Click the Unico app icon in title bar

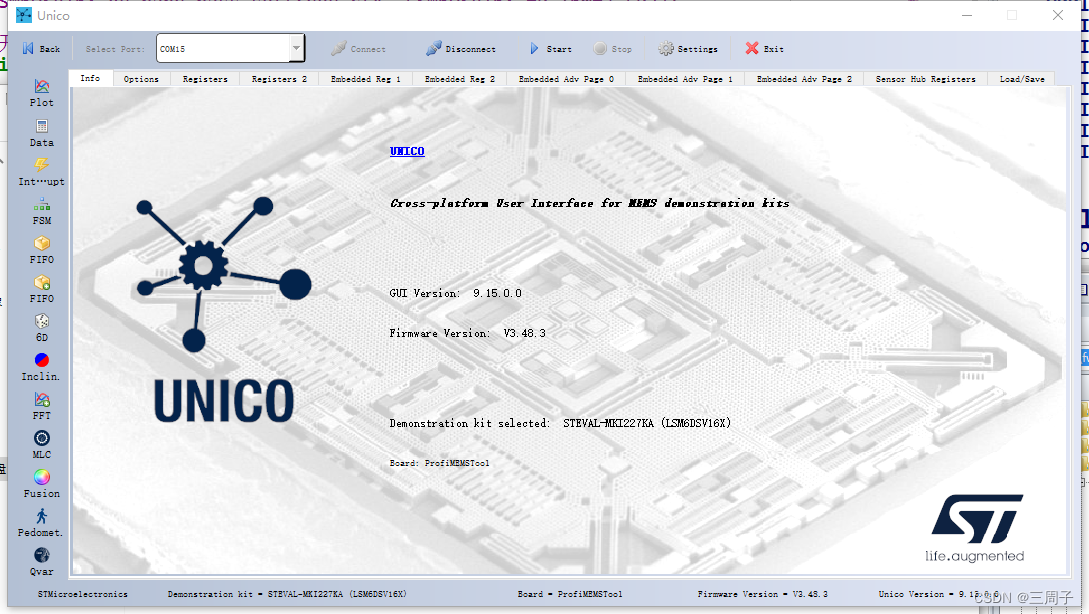point(24,15)
